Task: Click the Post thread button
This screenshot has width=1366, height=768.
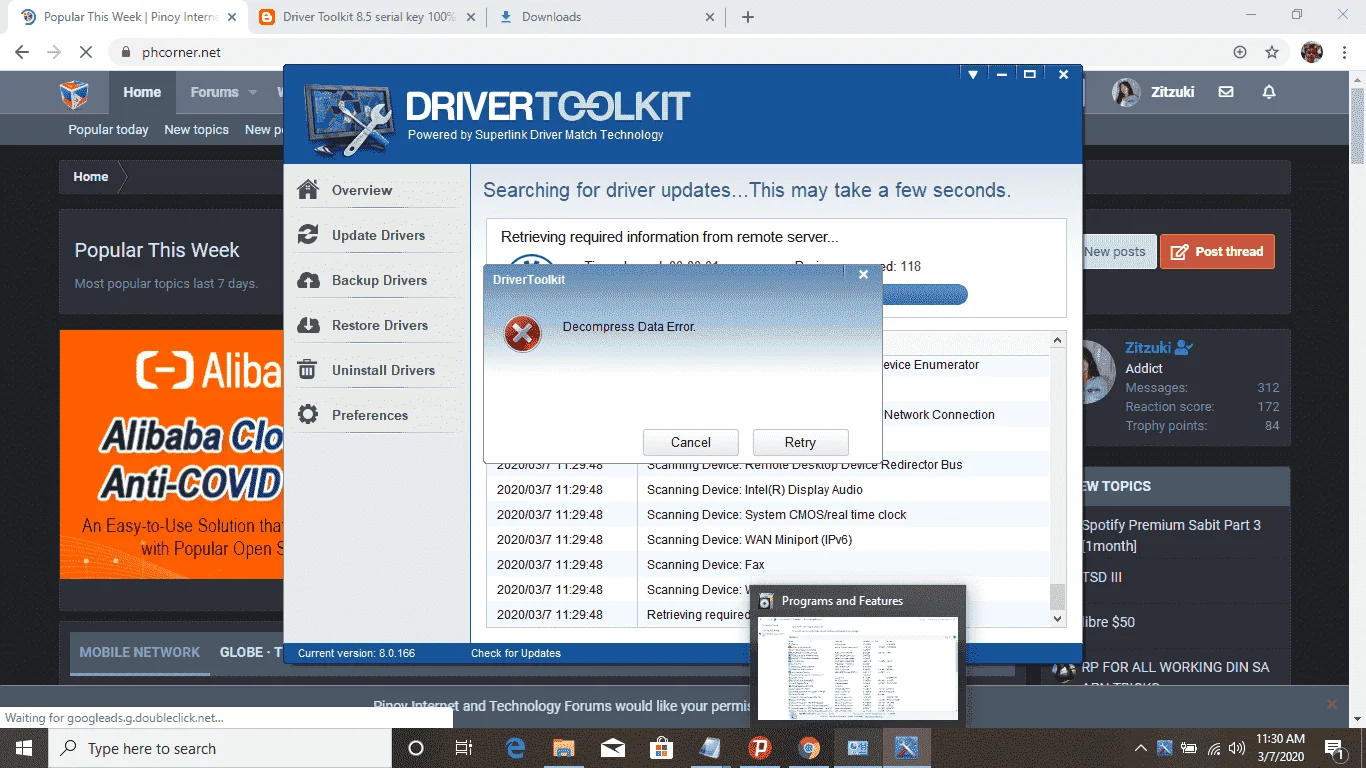Action: click(x=1217, y=251)
